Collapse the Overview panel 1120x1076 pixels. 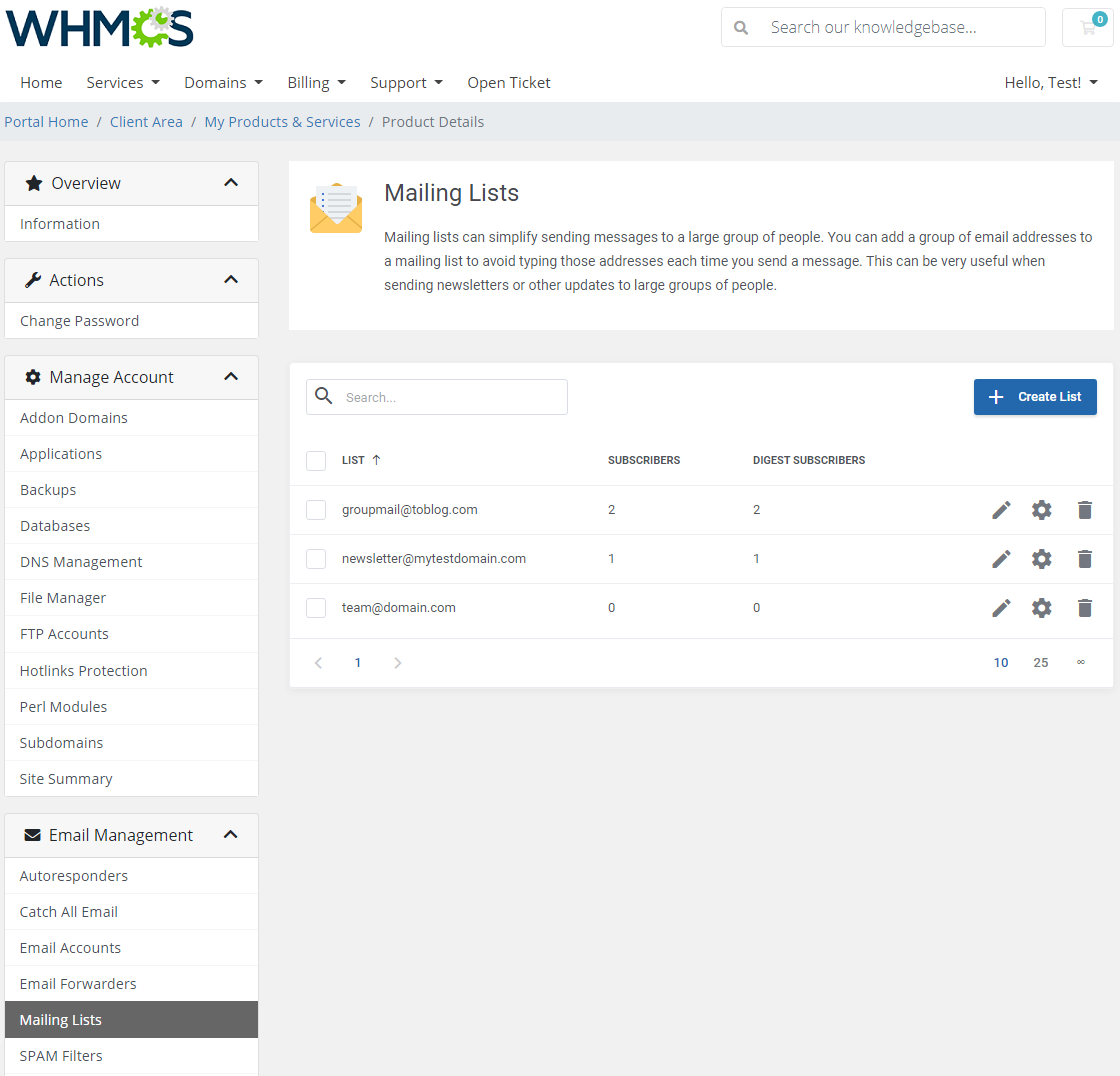pos(231,183)
